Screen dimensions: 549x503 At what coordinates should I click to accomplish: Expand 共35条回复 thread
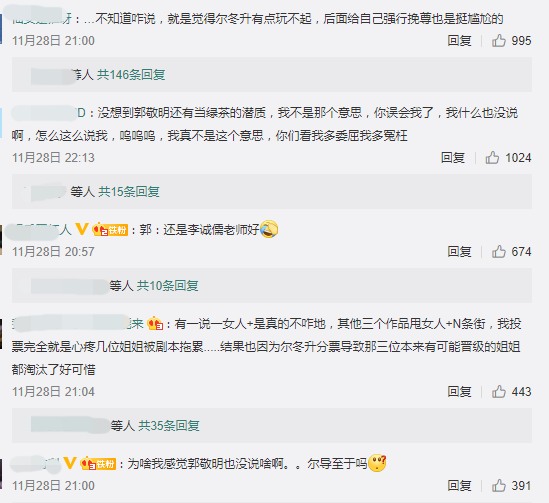169,425
